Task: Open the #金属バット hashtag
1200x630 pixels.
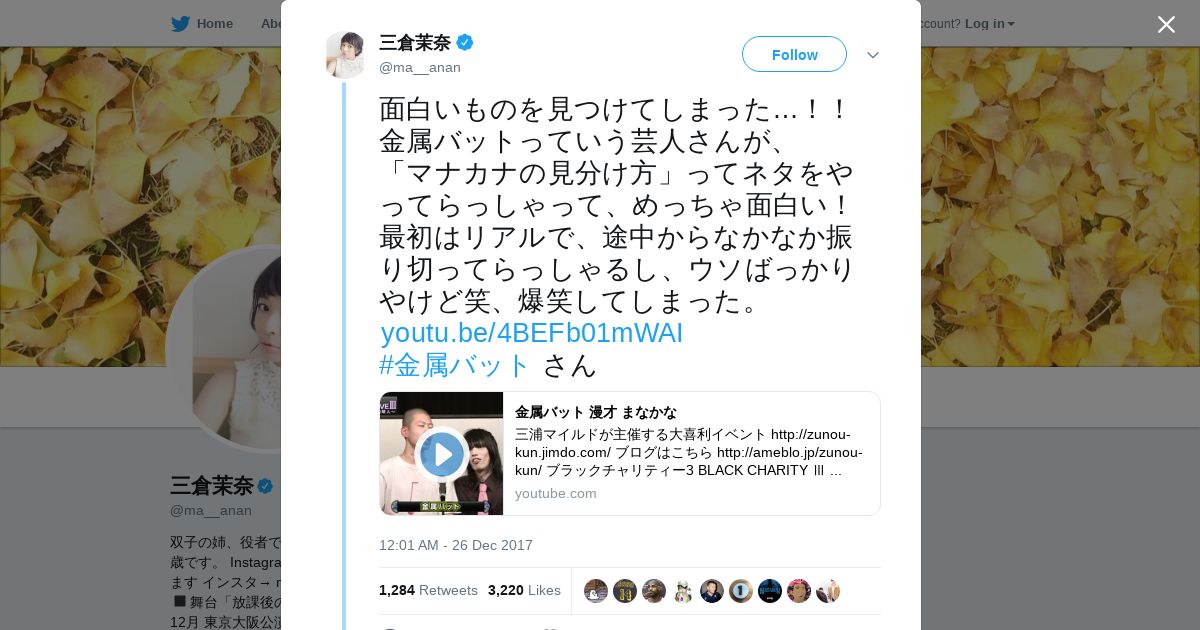Action: click(x=454, y=365)
